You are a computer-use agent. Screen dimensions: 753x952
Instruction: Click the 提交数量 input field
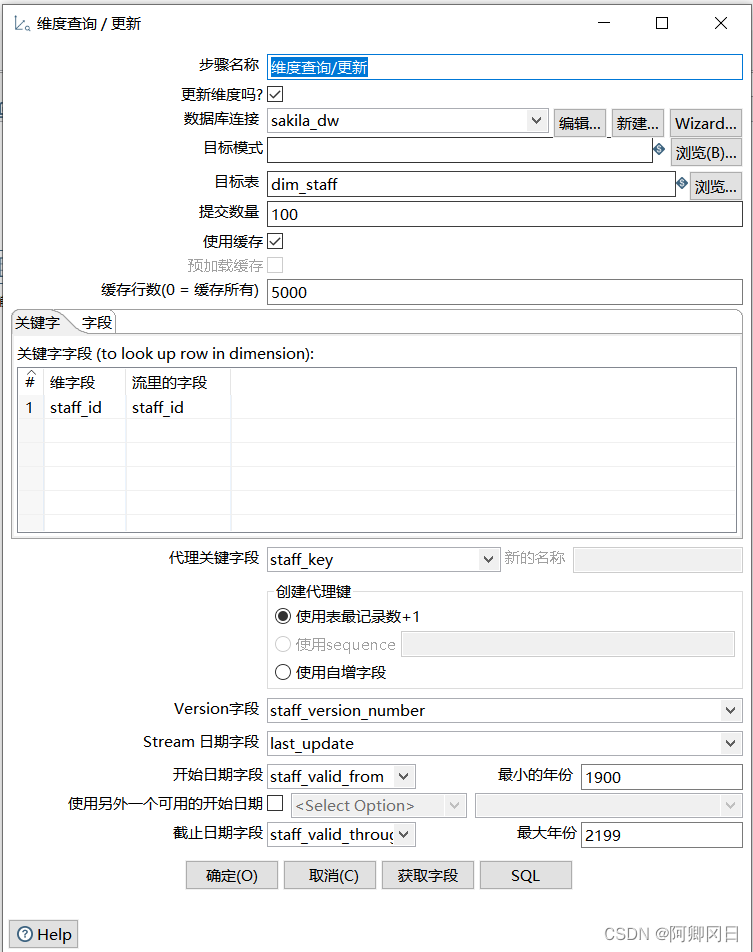504,214
